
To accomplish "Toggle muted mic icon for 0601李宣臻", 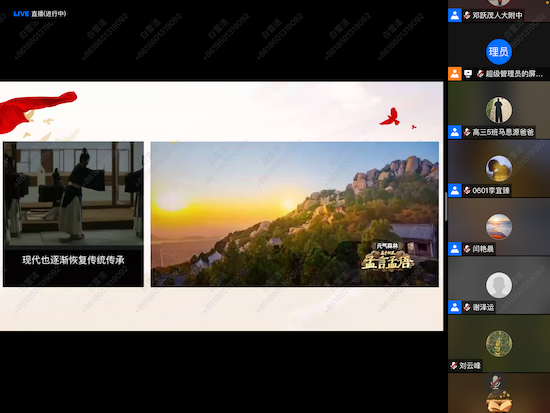I will point(467,191).
